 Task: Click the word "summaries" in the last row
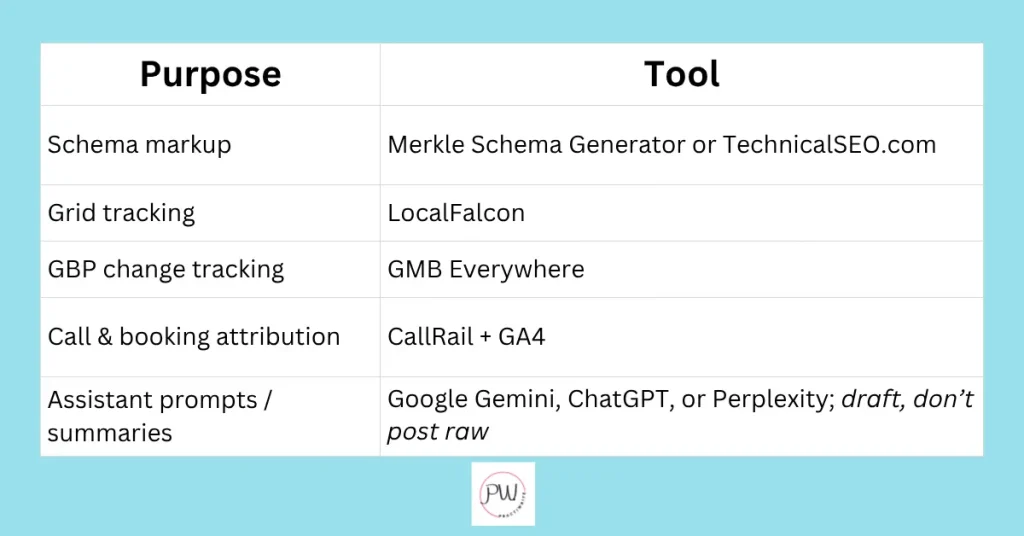(110, 433)
